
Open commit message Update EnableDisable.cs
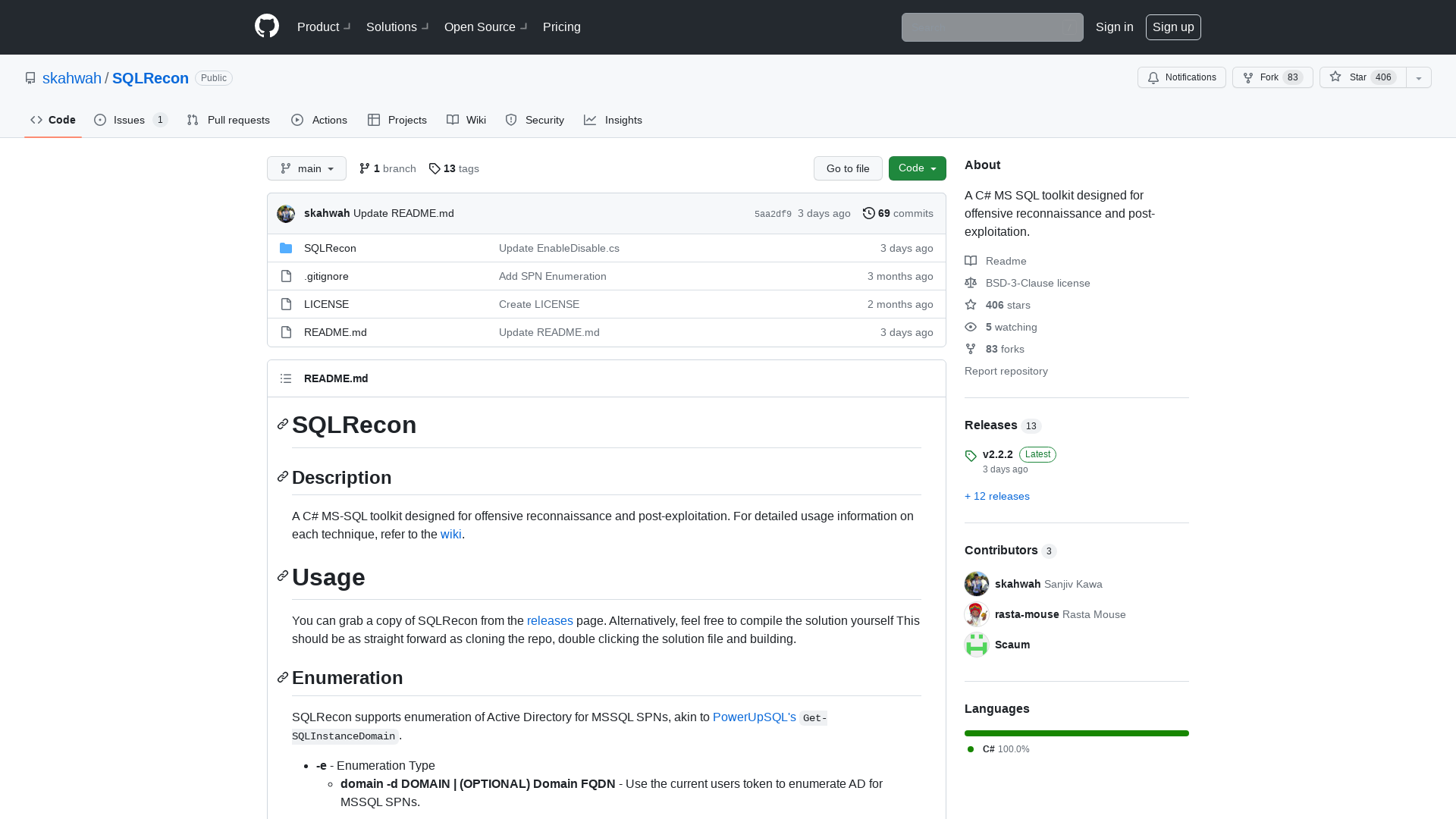(559, 248)
